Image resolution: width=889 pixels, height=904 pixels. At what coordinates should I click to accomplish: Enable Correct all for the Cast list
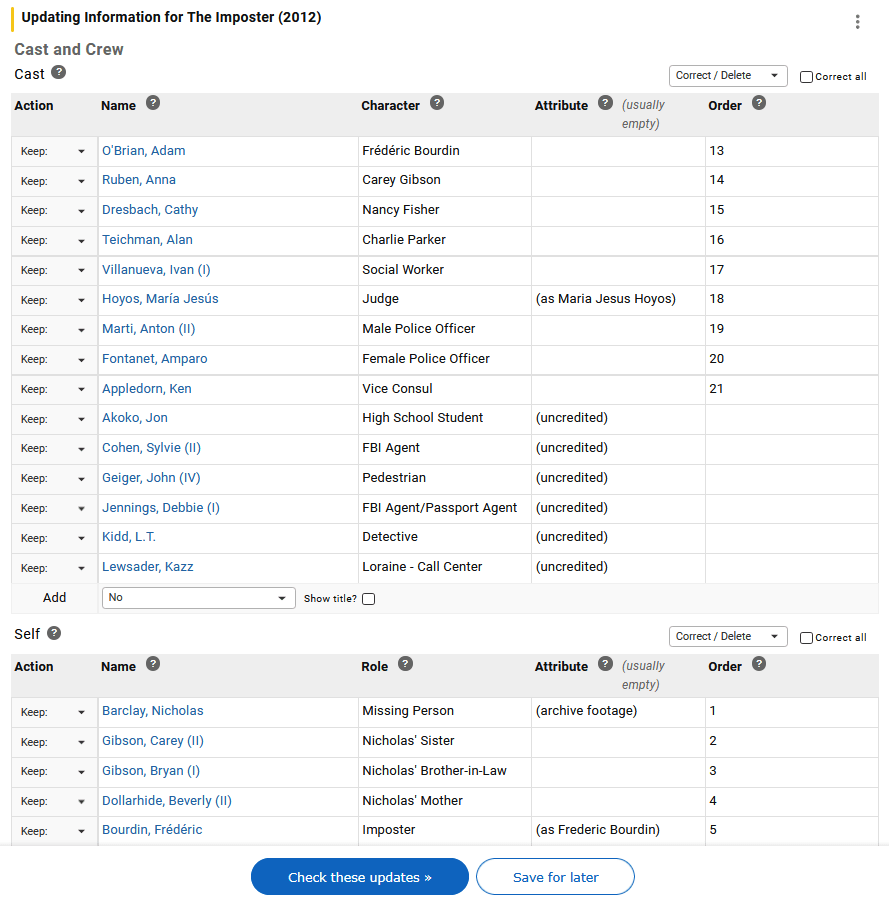tap(805, 76)
